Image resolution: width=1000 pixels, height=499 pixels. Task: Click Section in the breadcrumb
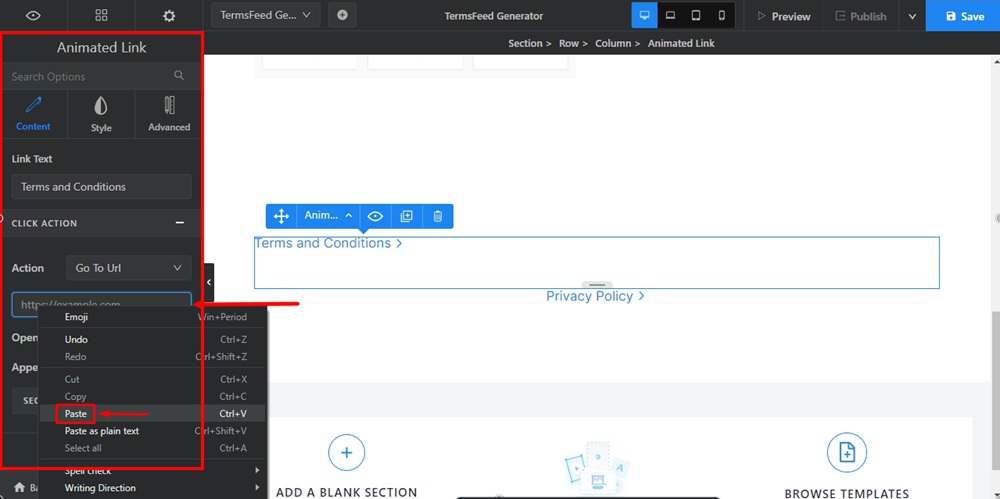[525, 43]
